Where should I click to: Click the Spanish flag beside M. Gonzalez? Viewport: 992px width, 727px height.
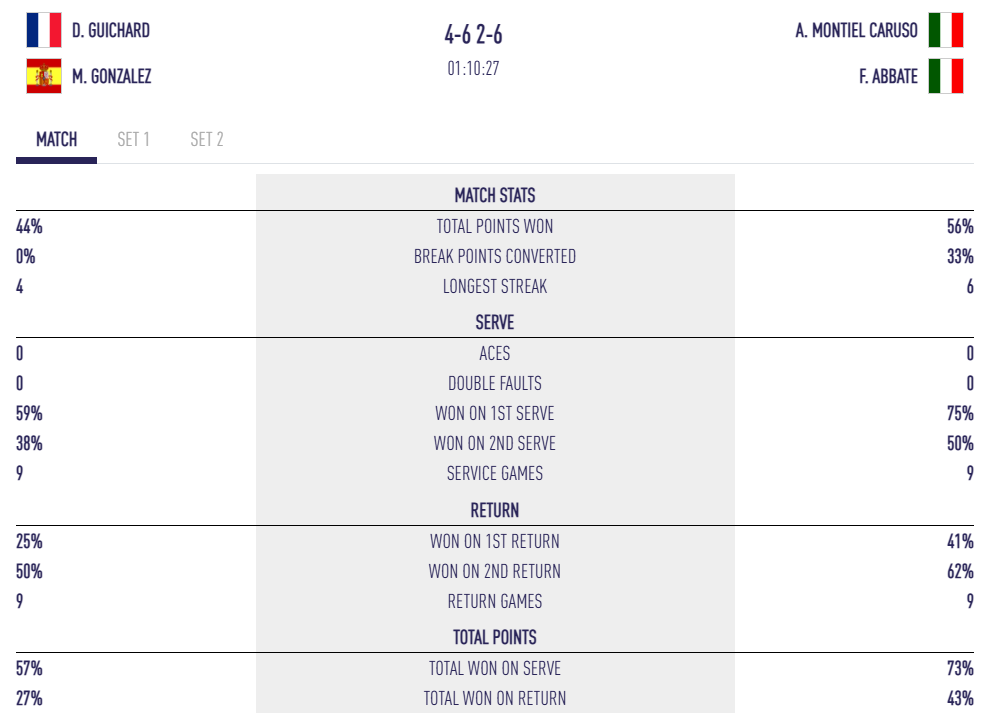pos(44,76)
